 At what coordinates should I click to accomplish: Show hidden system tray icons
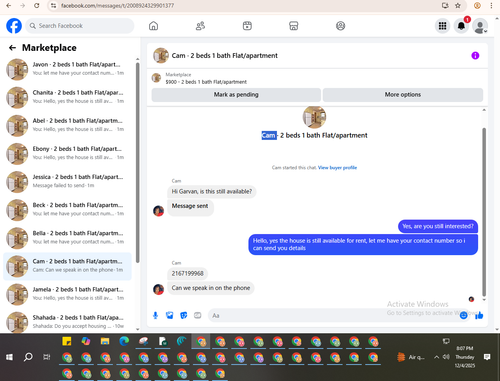click(x=436, y=357)
